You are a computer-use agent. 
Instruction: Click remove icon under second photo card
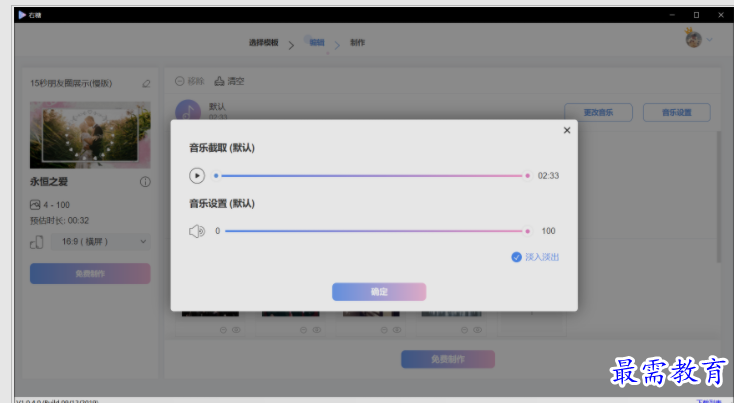(303, 330)
